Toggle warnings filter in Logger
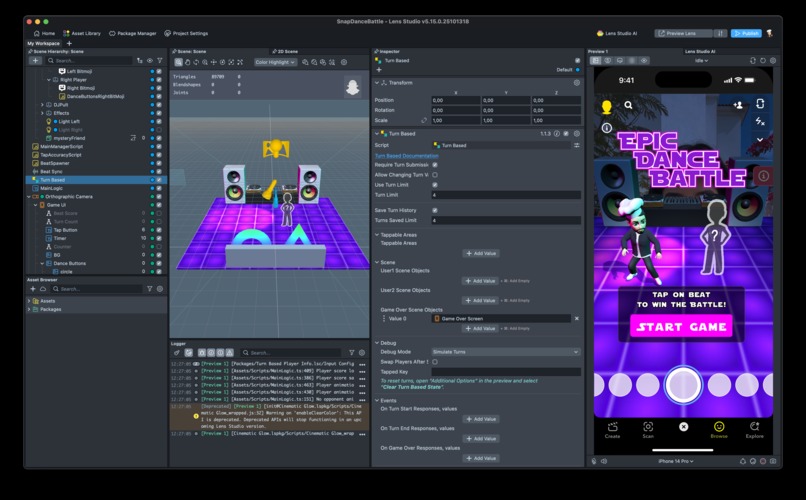Image resolution: width=806 pixels, height=500 pixels. click(x=229, y=353)
